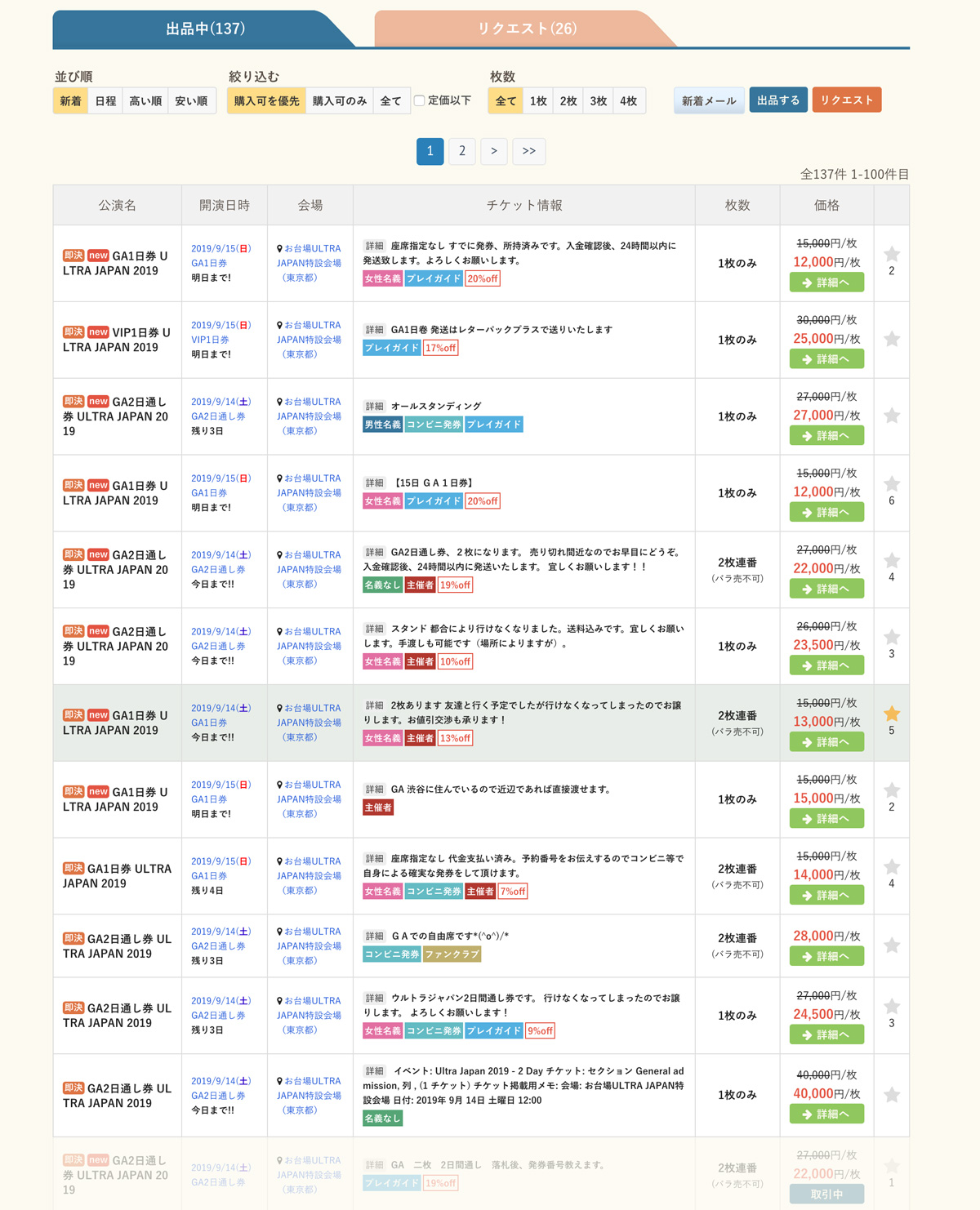Switch to the 出品中(137) tab
The image size is (980, 1210).
click(x=205, y=29)
